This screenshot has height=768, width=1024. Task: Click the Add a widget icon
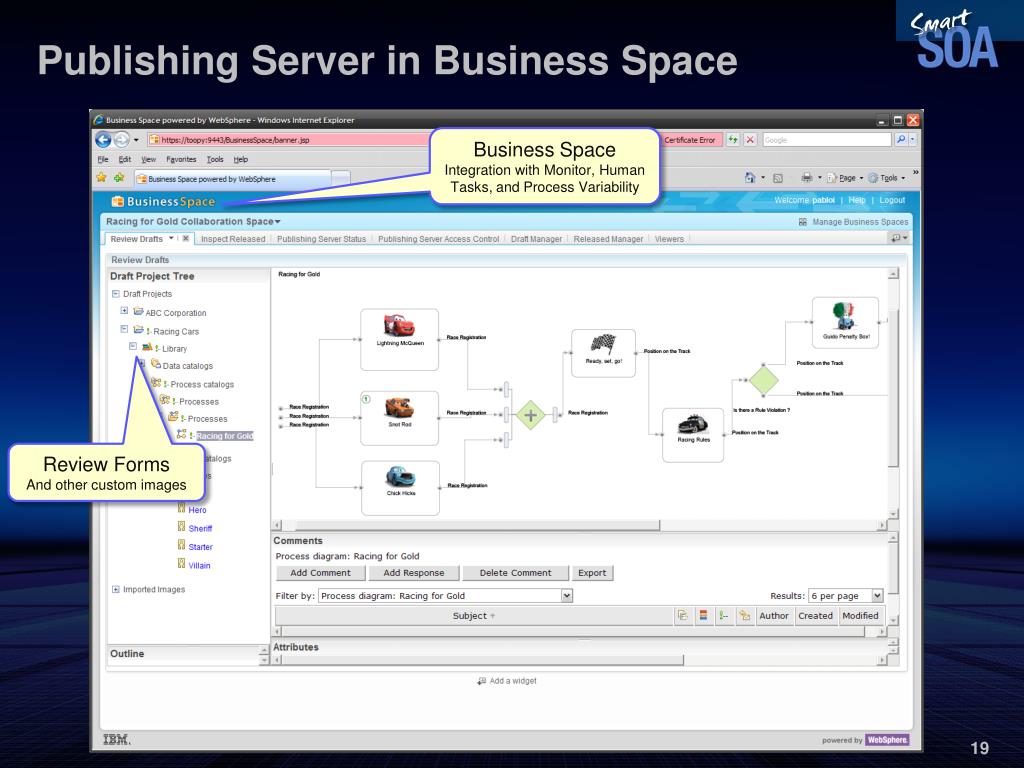(481, 680)
